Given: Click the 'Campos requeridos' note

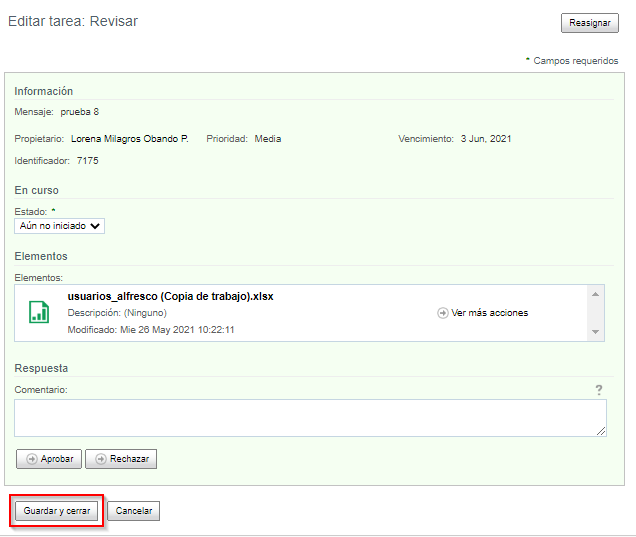Looking at the screenshot, I should click(576, 61).
